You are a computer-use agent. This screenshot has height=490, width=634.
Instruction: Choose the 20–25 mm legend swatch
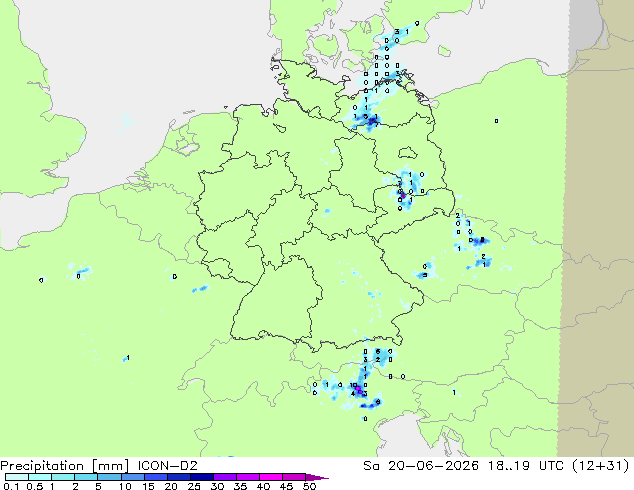click(178, 477)
